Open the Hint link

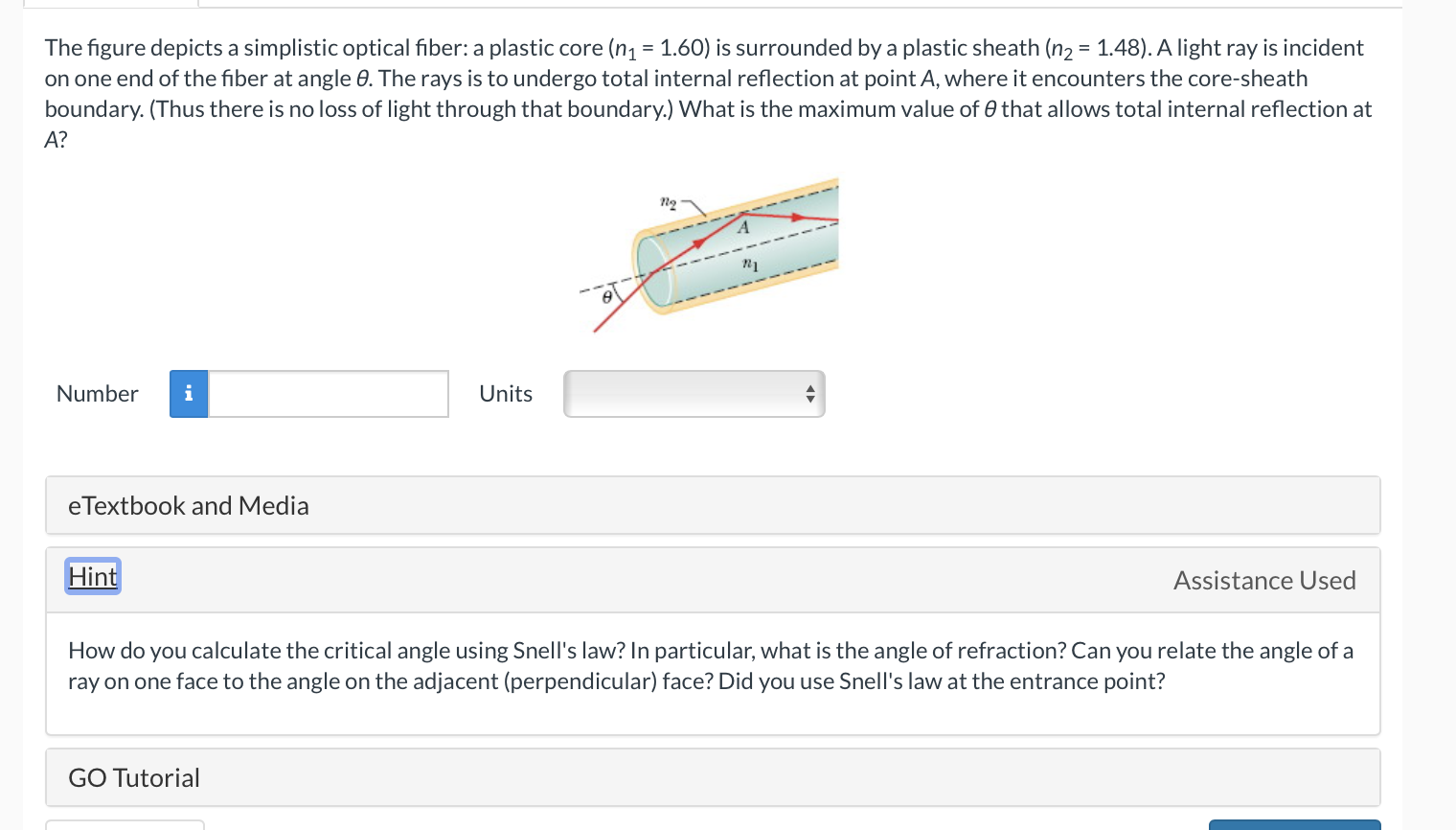[x=92, y=576]
